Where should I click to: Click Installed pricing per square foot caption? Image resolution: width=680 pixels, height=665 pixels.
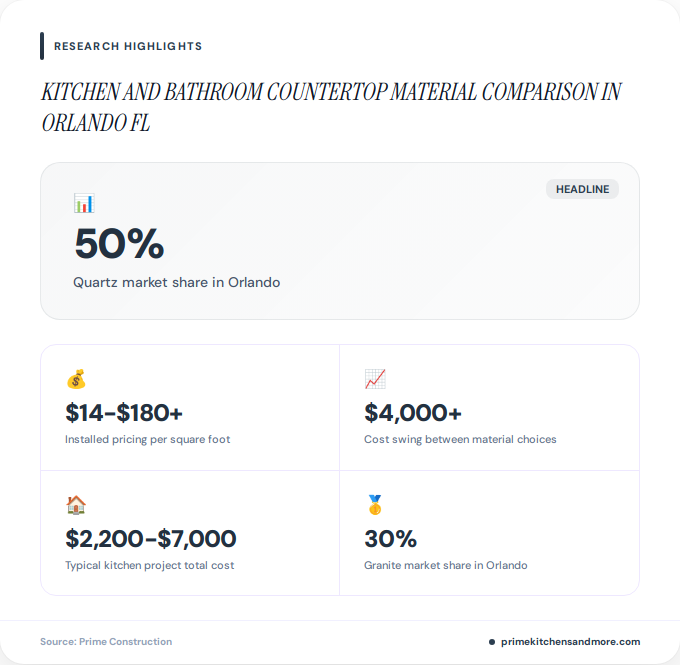click(147, 439)
